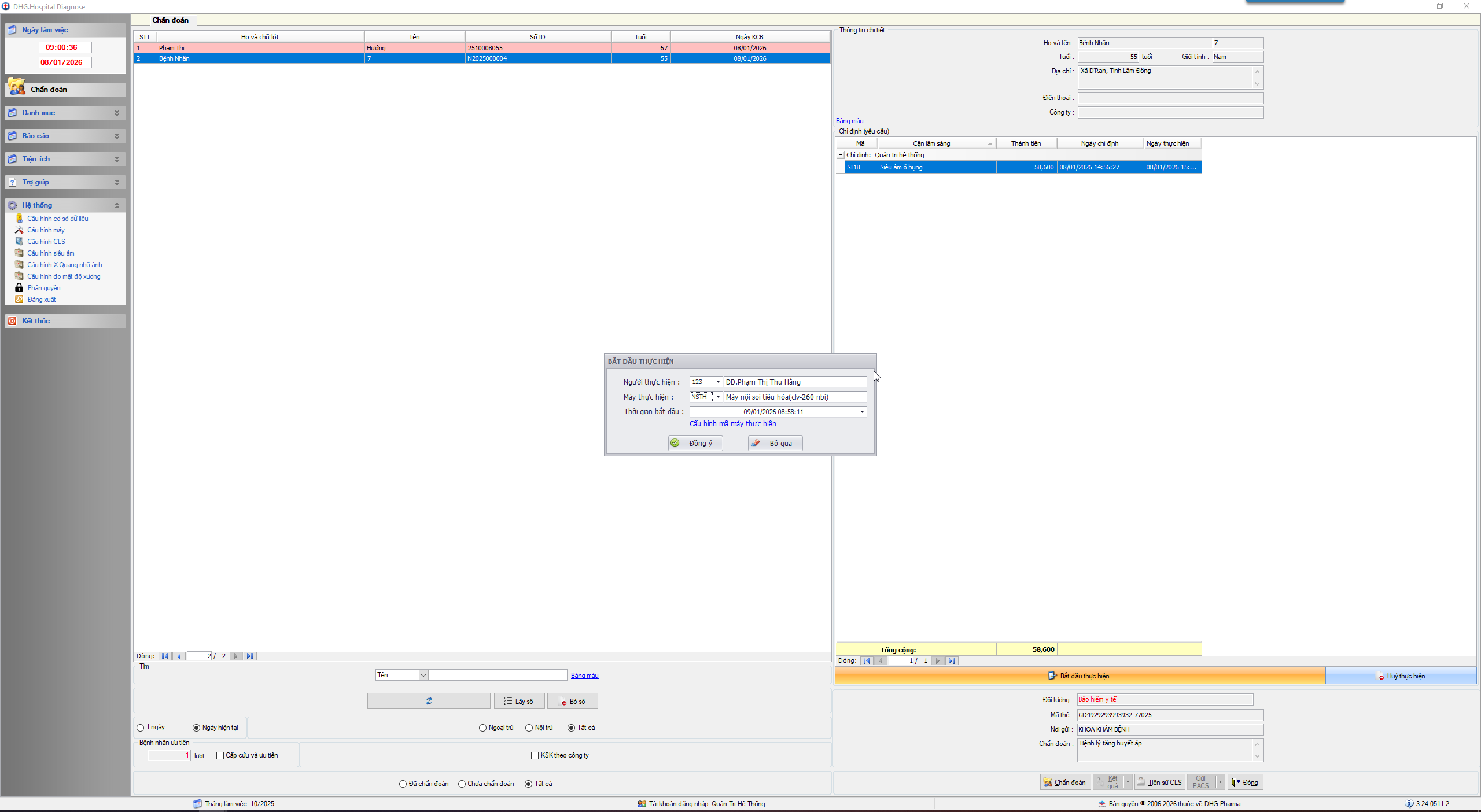The width and height of the screenshot is (1481, 812).
Task: Click the refresh arrows icon button
Action: pyautogui.click(x=429, y=701)
